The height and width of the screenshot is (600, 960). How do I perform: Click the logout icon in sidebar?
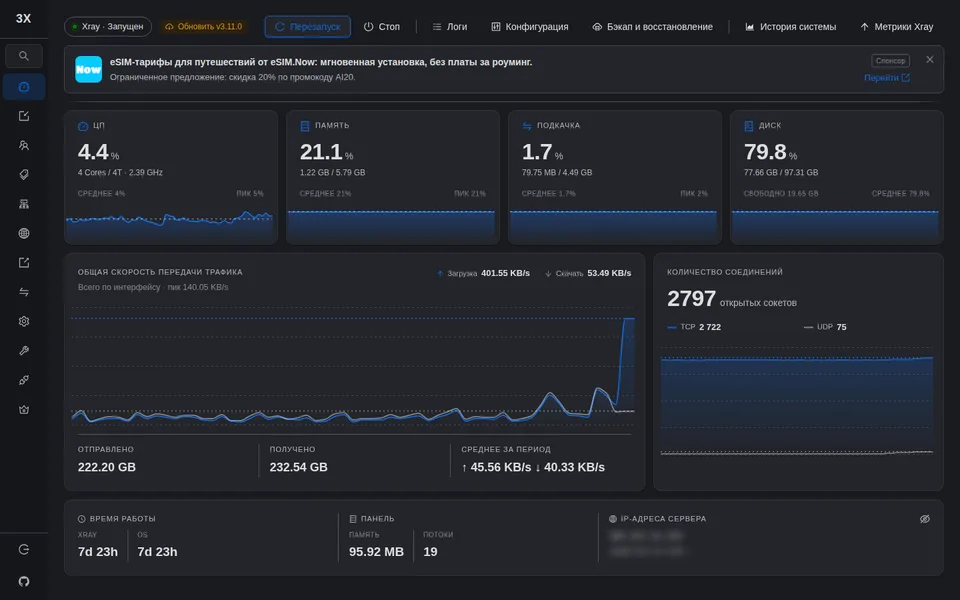[x=24, y=549]
